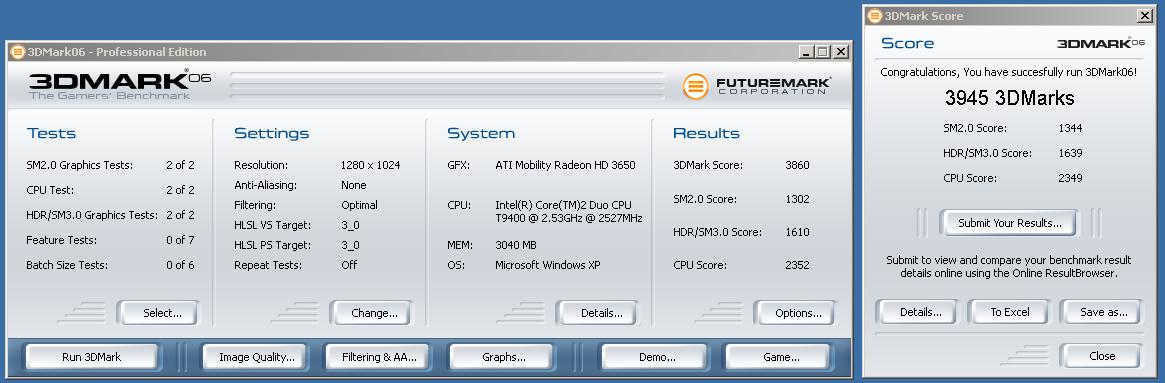Click the 'Microsoft Windows XP' OS text
Image resolution: width=1165 pixels, height=383 pixels.
pyautogui.click(x=548, y=265)
